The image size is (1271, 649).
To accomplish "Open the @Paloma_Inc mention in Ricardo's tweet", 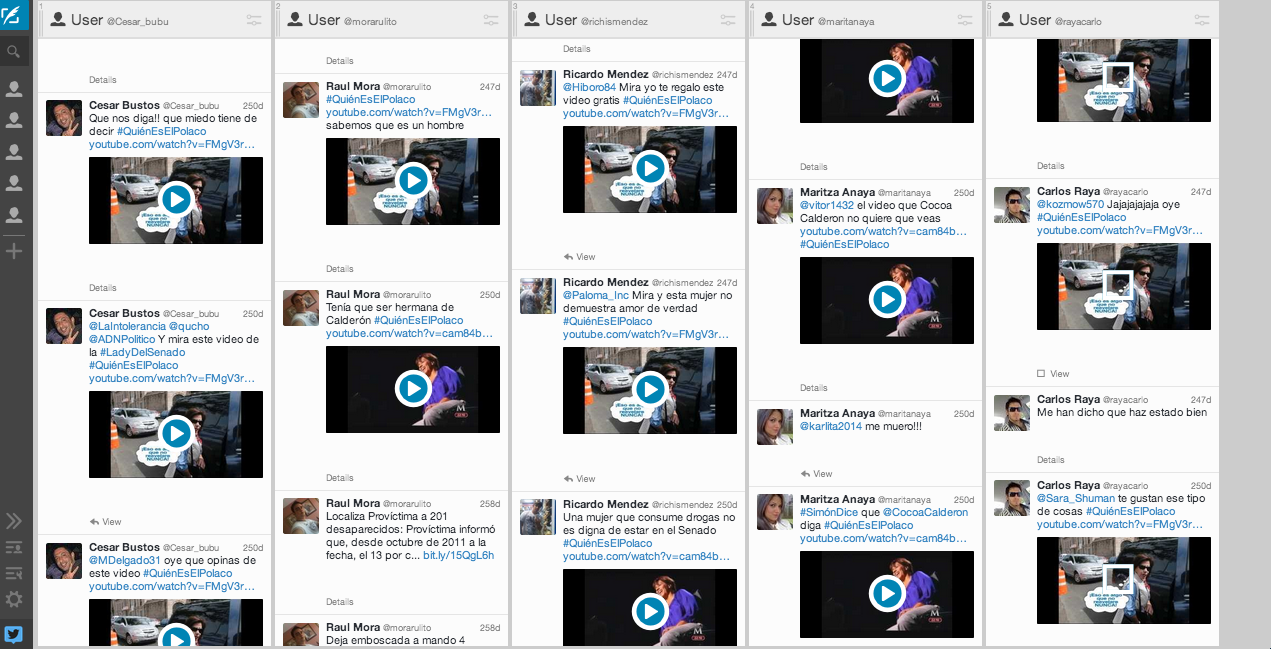I will 596,296.
